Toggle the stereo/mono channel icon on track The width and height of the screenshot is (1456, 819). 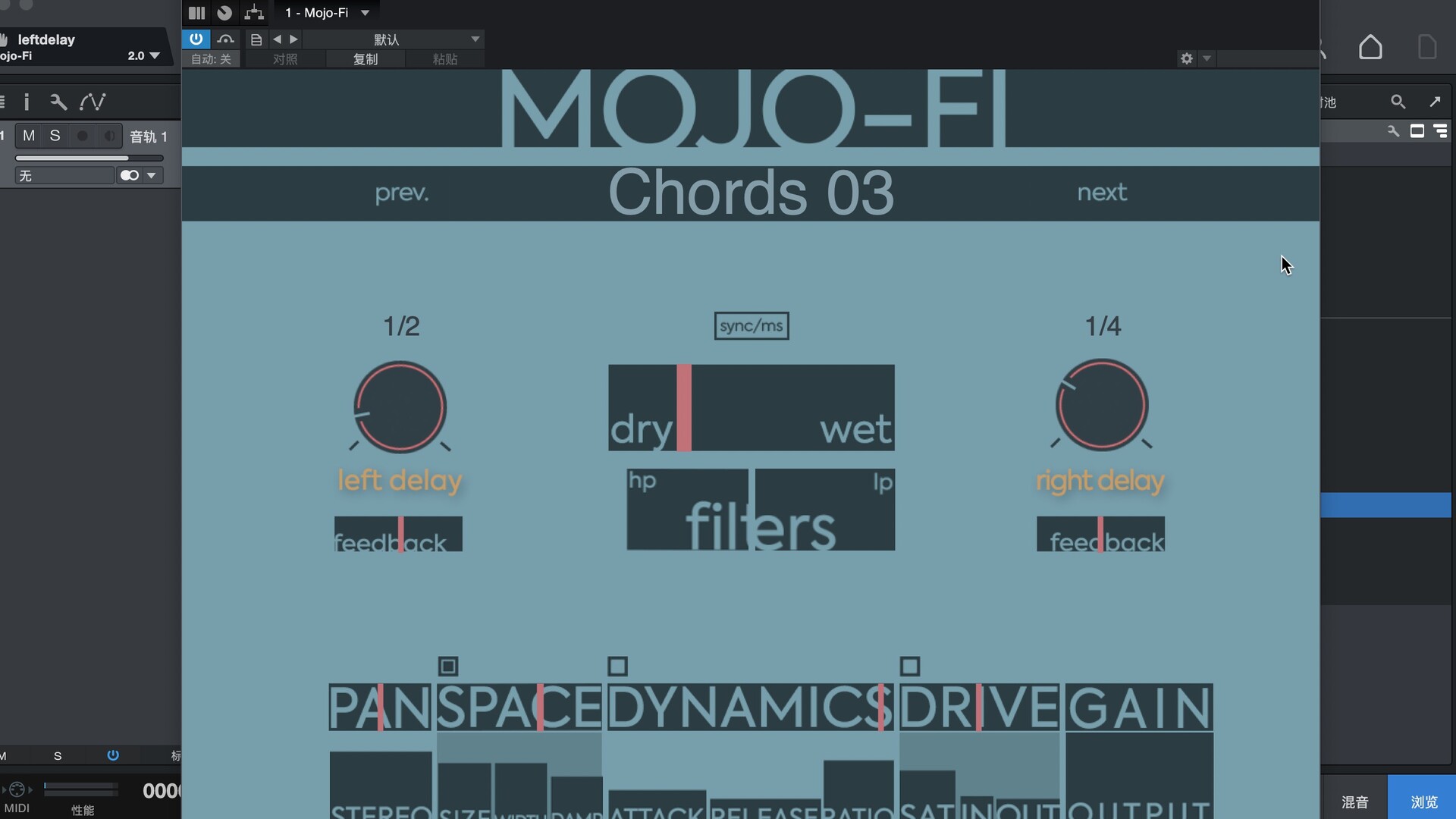130,175
